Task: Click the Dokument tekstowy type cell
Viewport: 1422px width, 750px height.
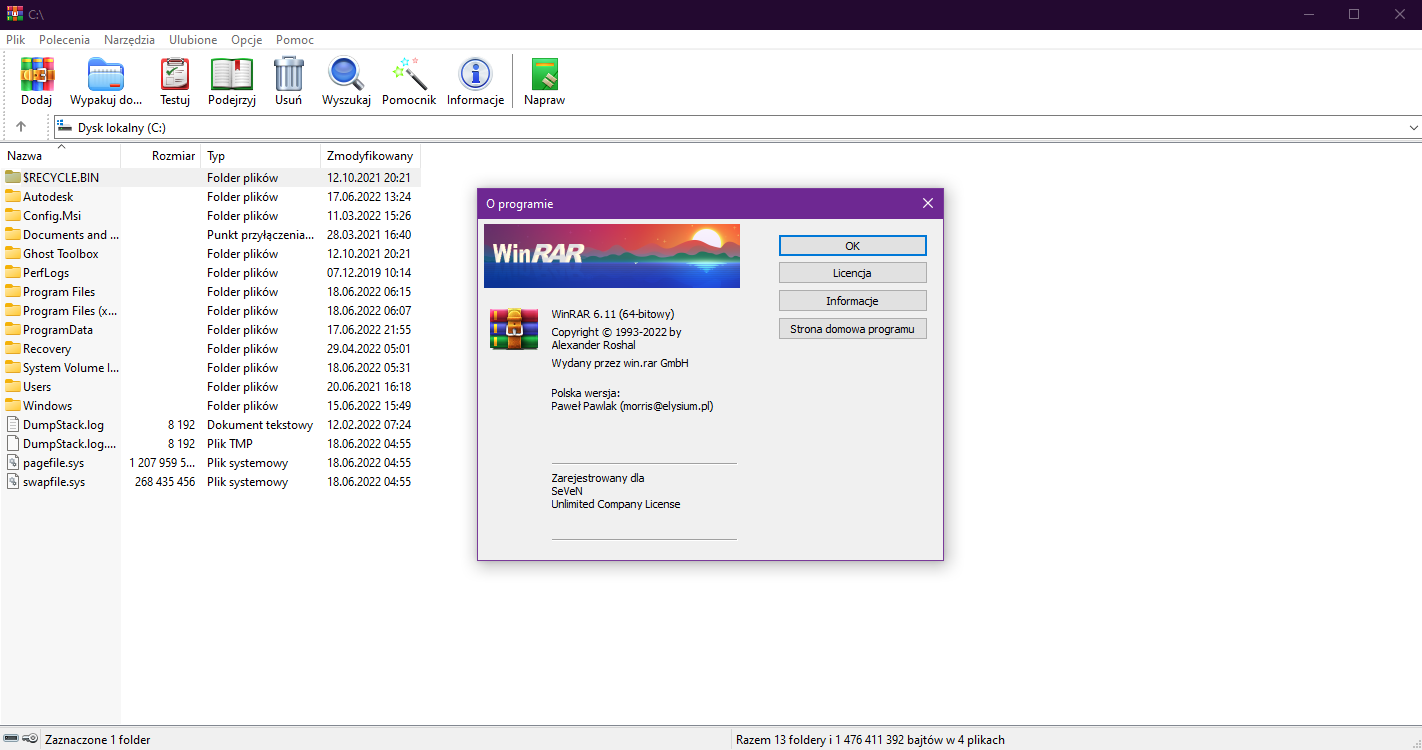Action: pyautogui.click(x=260, y=425)
